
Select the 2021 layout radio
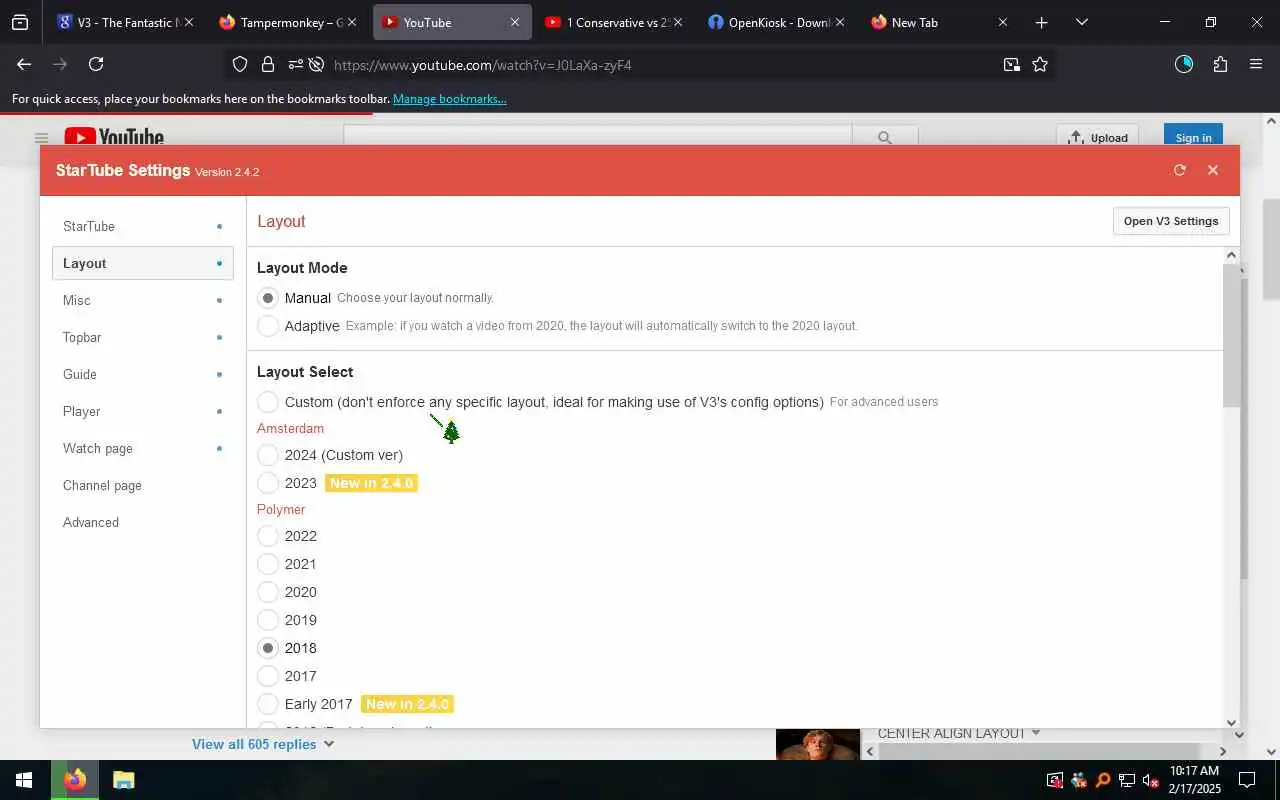(268, 564)
